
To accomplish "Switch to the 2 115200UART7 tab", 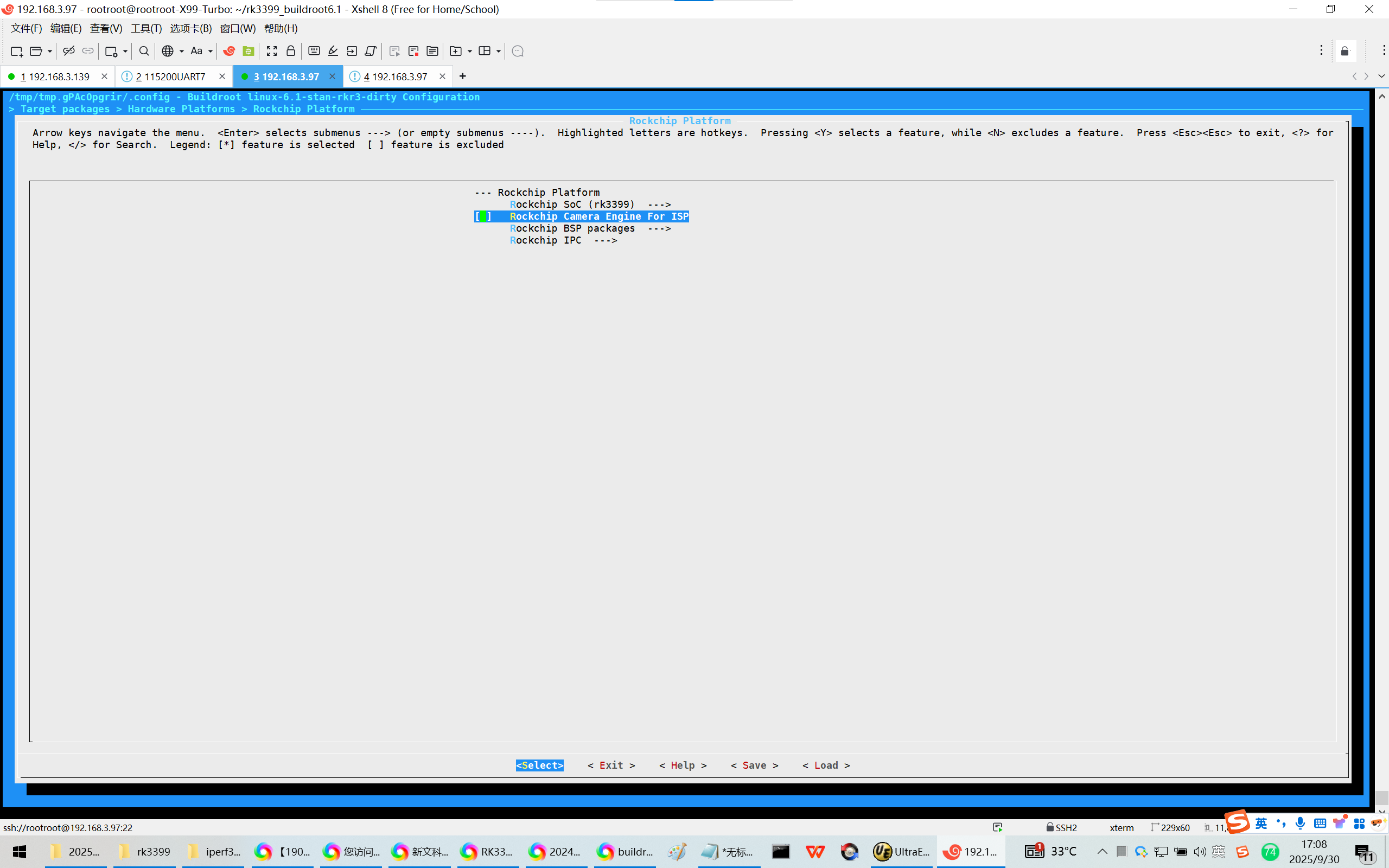I will (170, 76).
